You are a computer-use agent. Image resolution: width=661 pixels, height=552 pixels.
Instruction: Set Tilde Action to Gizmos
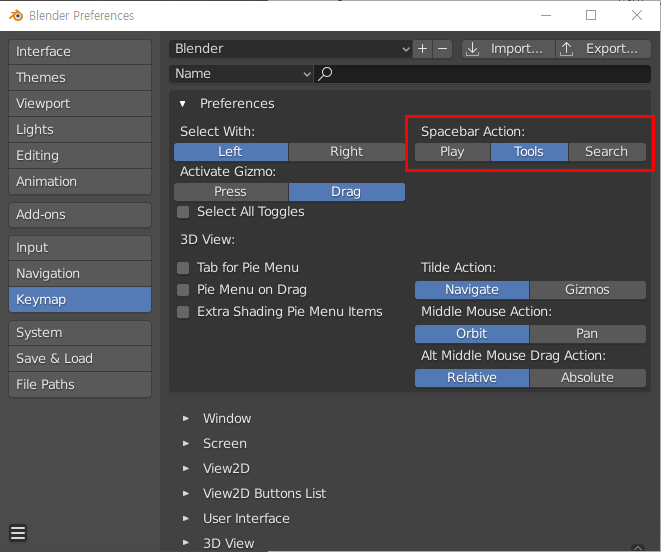pyautogui.click(x=588, y=290)
